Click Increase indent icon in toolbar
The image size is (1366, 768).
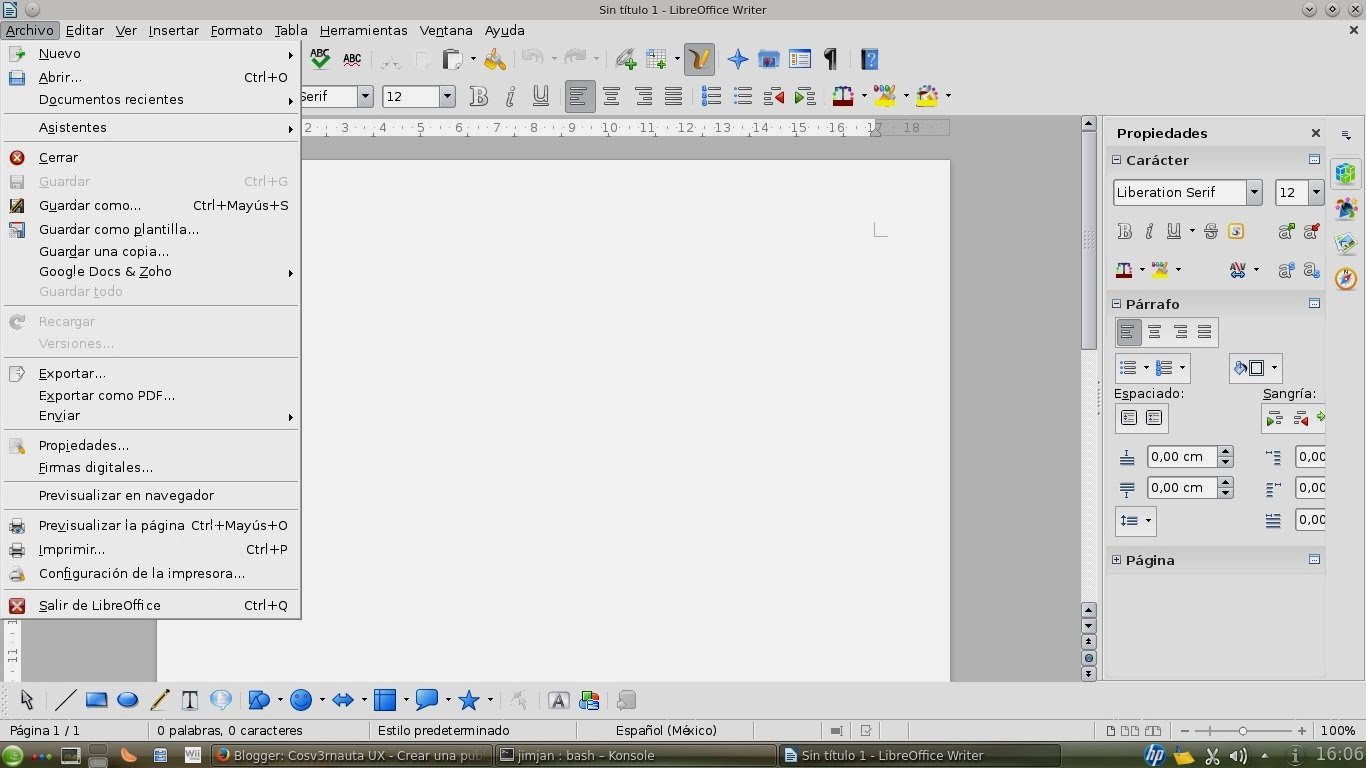coord(805,96)
